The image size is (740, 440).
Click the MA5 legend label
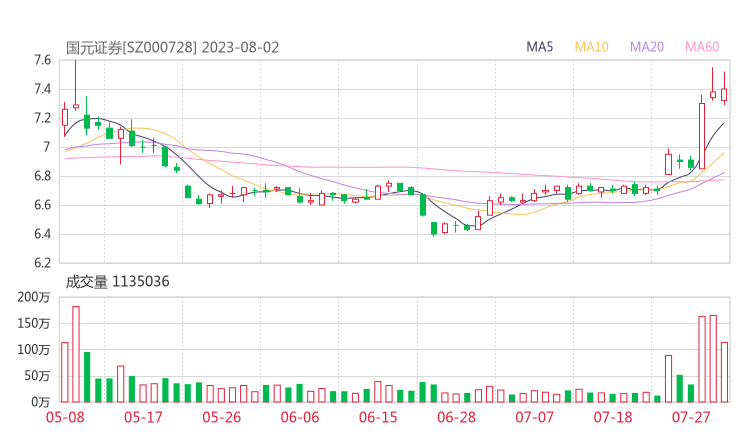pos(539,47)
